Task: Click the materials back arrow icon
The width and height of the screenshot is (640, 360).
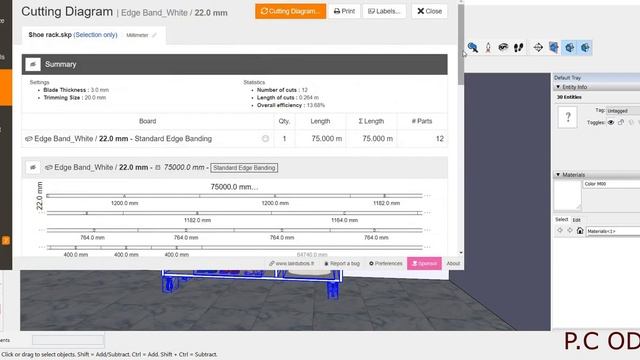Action: (x=560, y=231)
